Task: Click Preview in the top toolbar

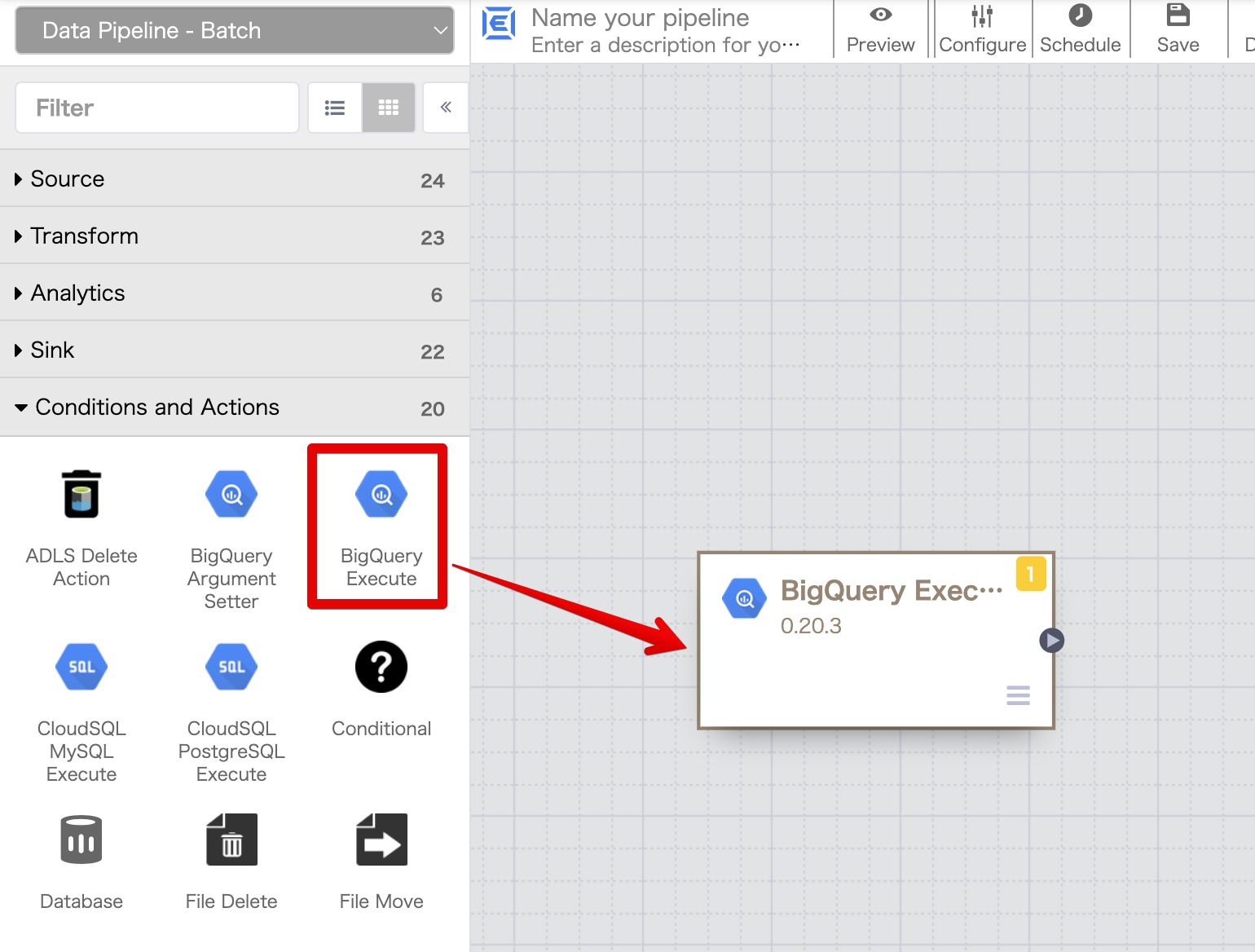Action: [880, 29]
